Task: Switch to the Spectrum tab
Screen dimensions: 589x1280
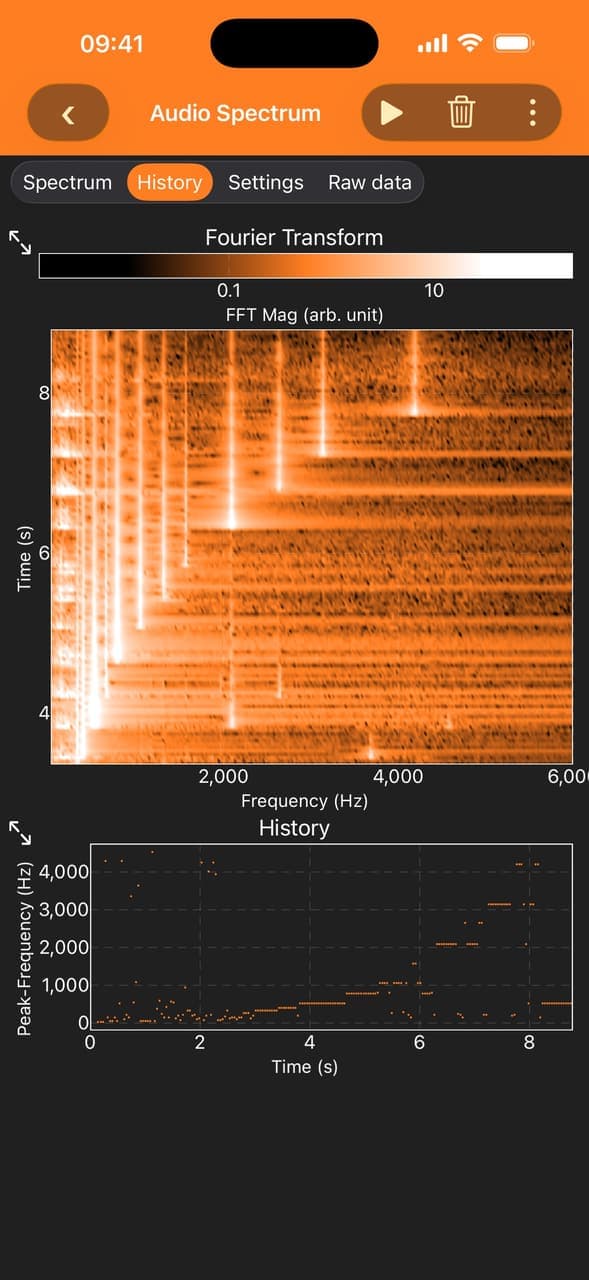Action: tap(67, 182)
